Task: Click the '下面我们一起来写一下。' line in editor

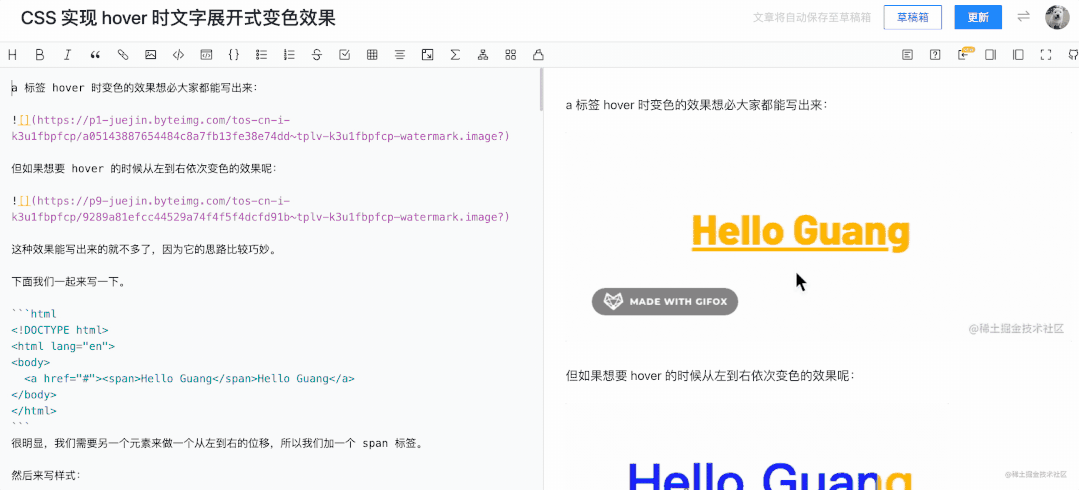Action: [x=69, y=281]
